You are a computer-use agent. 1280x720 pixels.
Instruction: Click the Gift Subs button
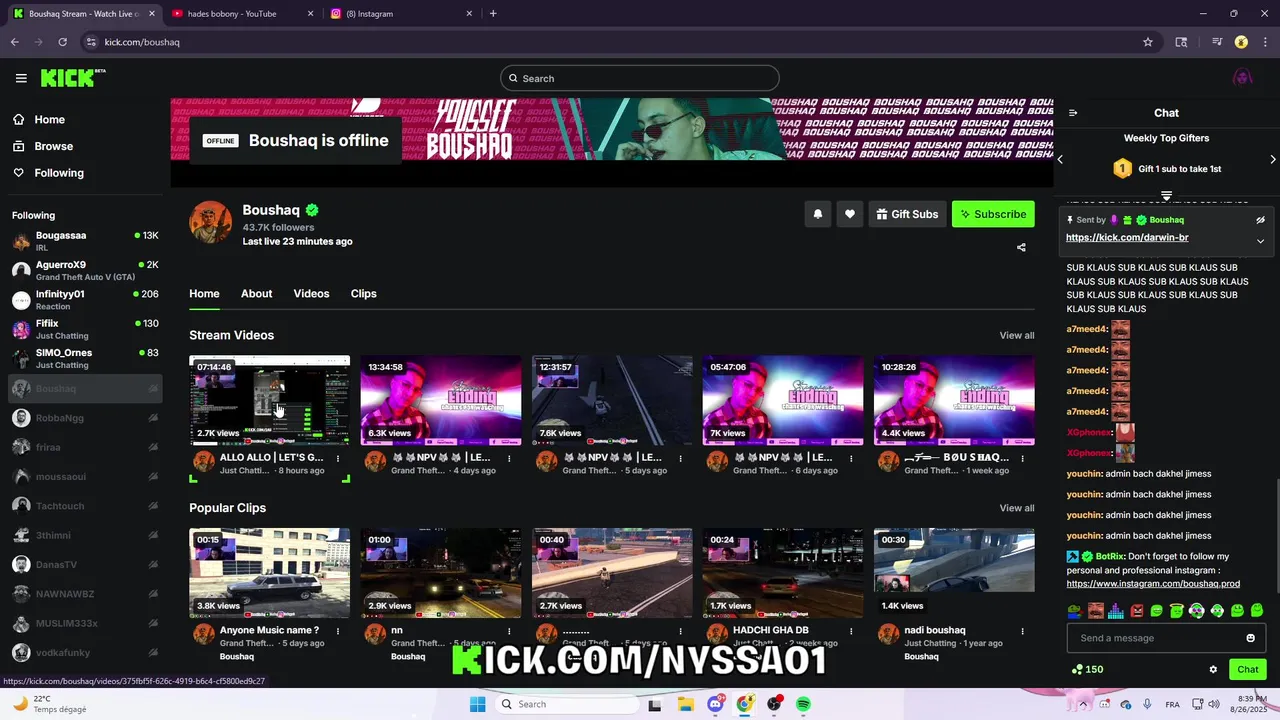coord(908,214)
